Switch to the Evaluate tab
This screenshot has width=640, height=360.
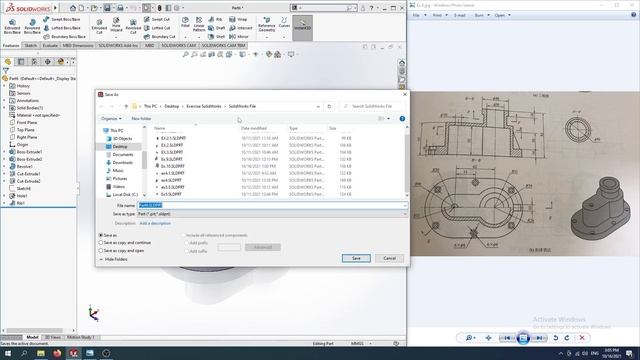tap(50, 46)
